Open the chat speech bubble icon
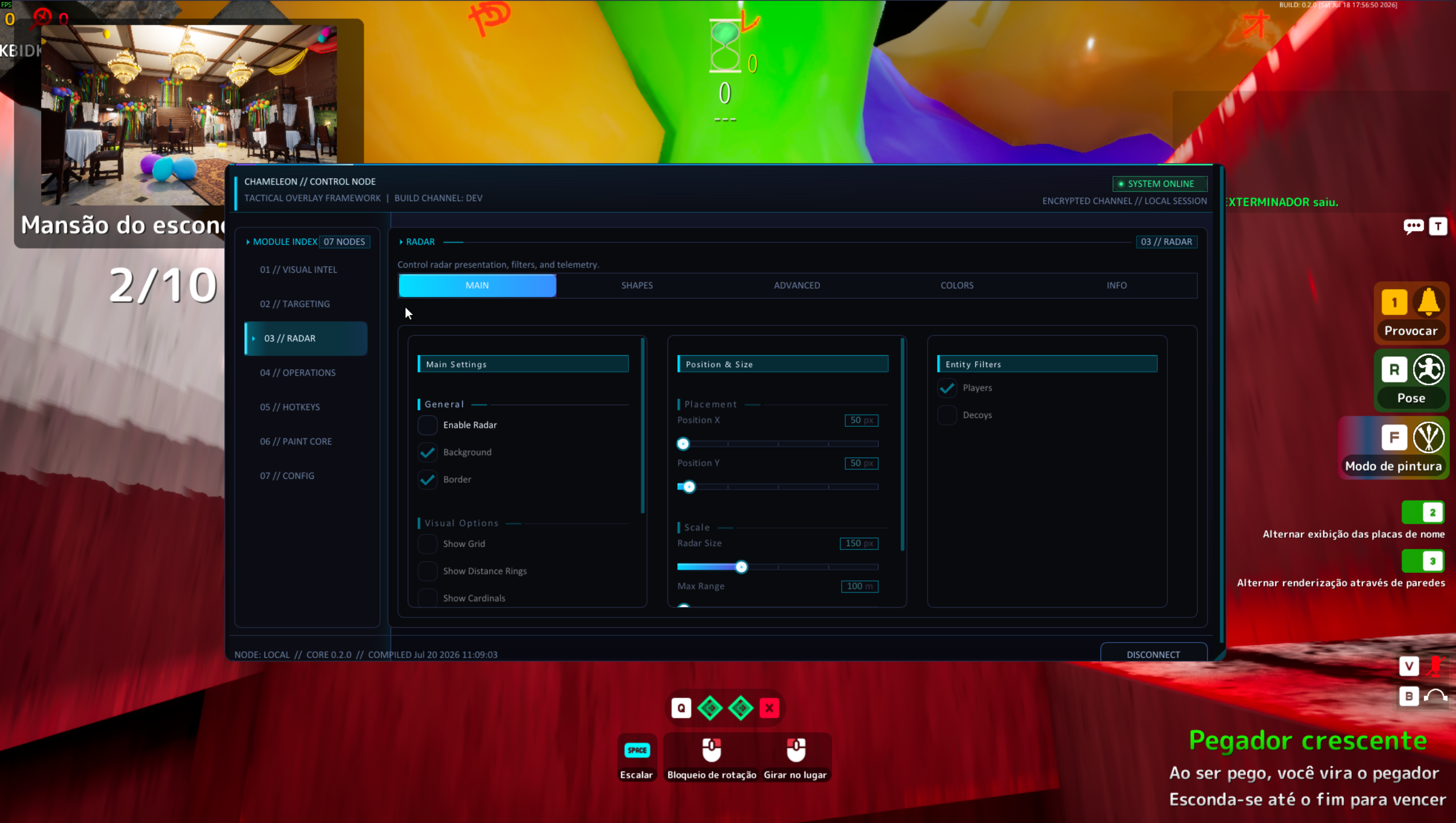The height and width of the screenshot is (823, 1456). coord(1413,226)
